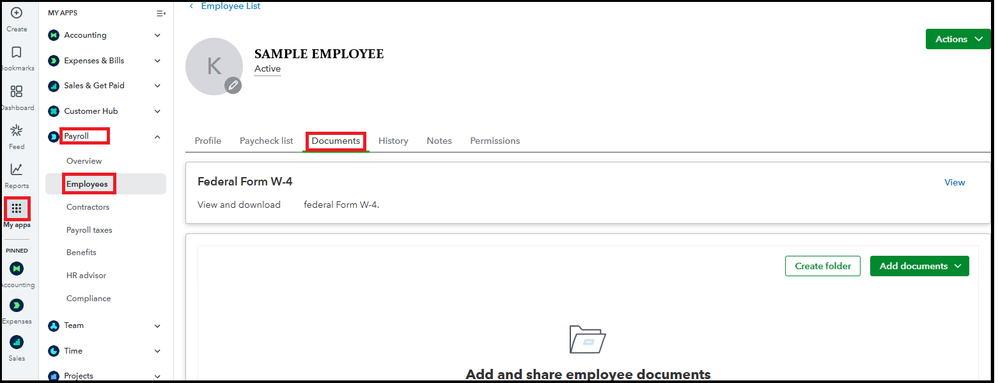Open Contractors under Payroll
The height and width of the screenshot is (383, 998).
[88, 207]
